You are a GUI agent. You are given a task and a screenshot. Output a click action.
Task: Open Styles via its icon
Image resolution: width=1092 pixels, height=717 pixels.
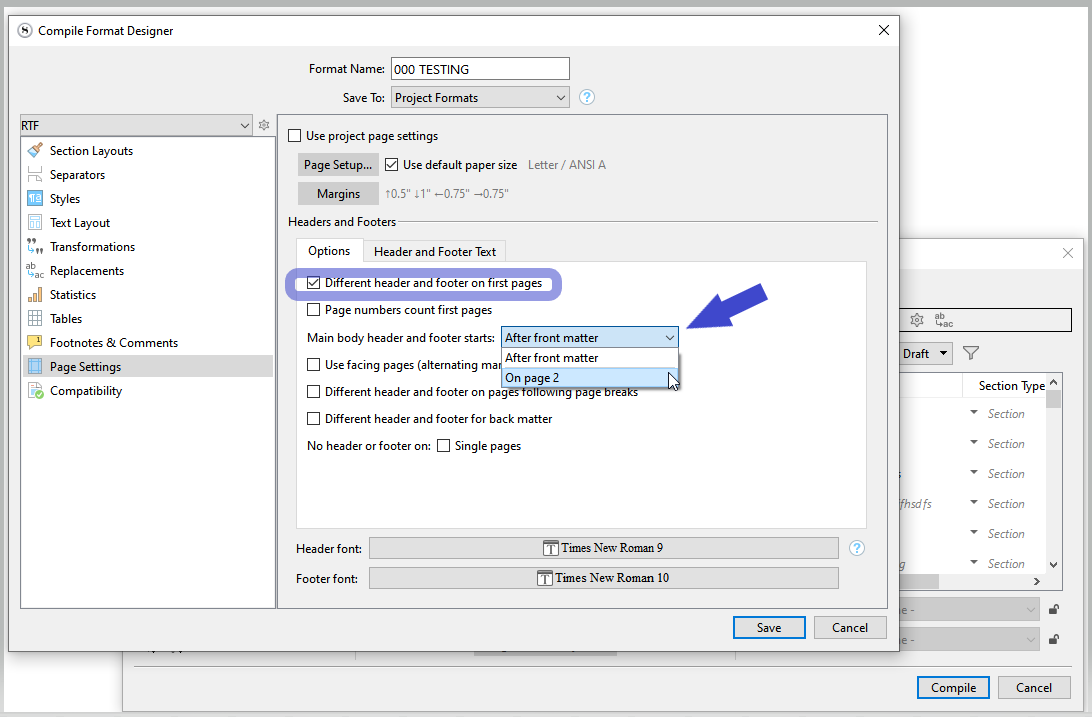[35, 198]
